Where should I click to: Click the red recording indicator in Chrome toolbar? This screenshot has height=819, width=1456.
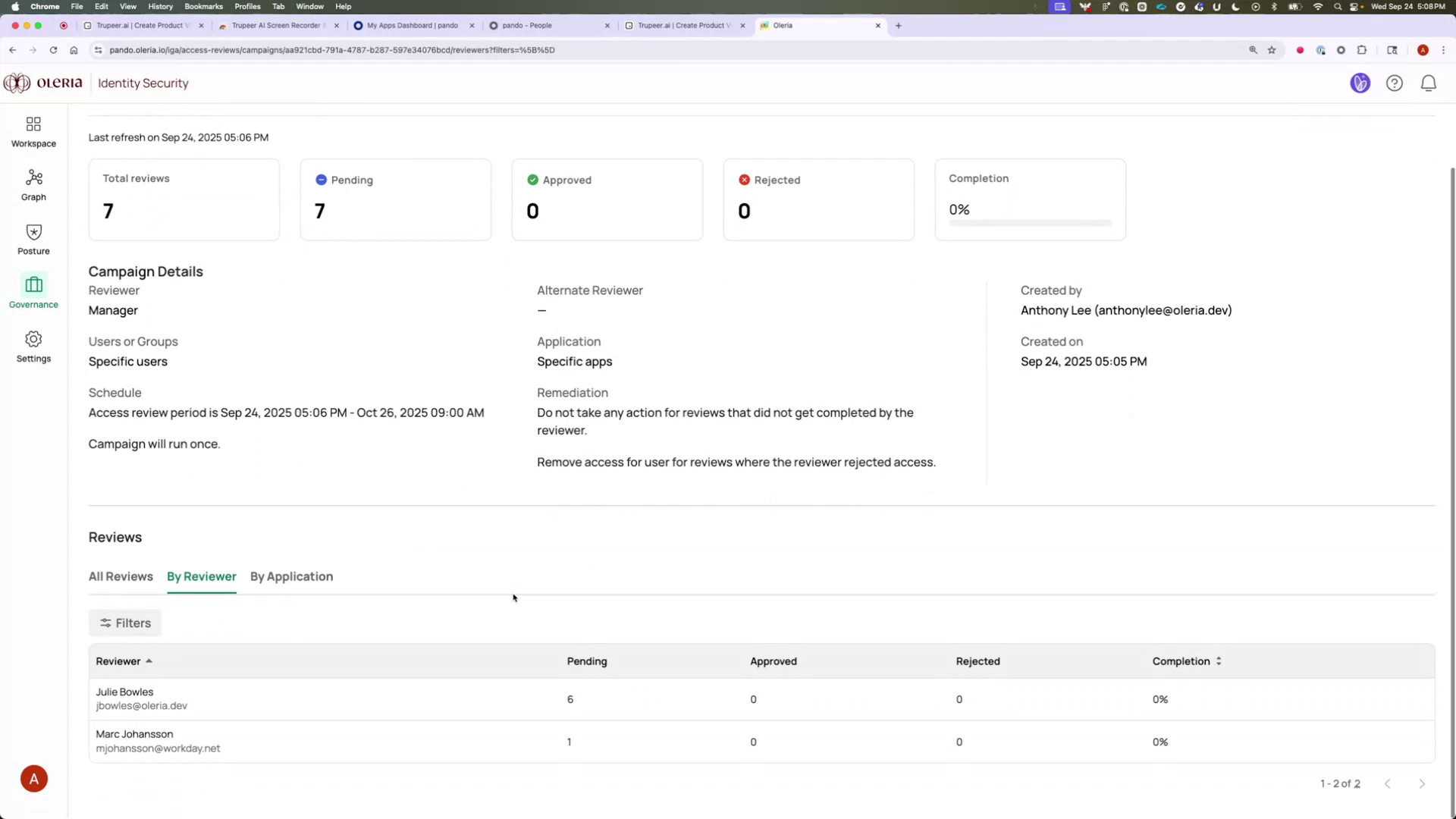tap(1301, 50)
